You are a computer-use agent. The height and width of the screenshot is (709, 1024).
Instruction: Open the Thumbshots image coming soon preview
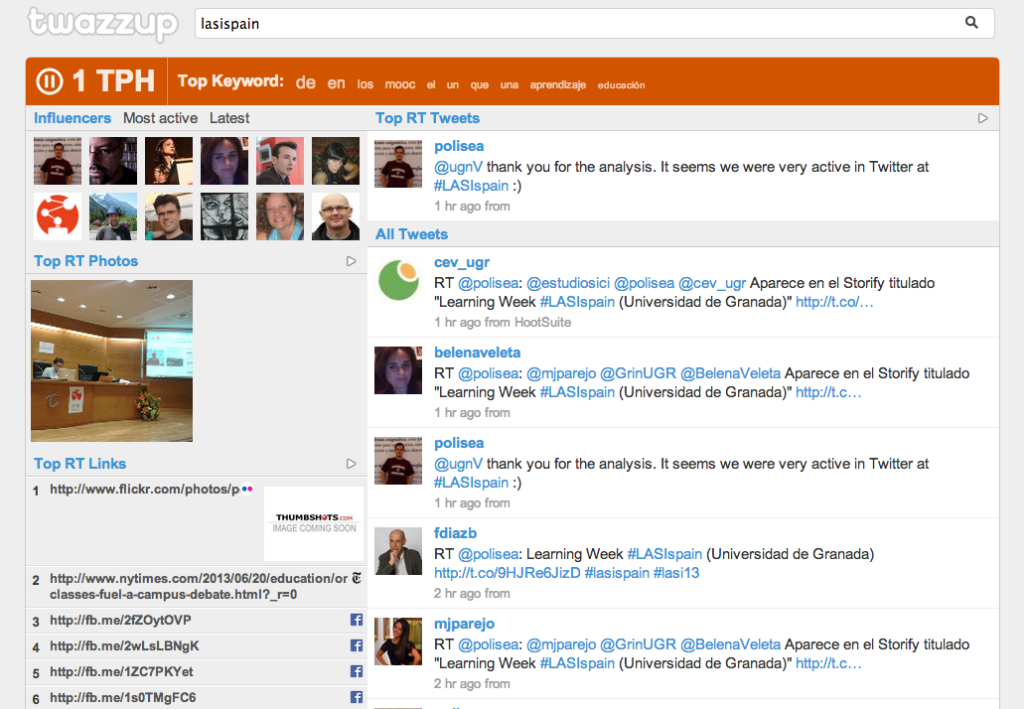click(314, 524)
